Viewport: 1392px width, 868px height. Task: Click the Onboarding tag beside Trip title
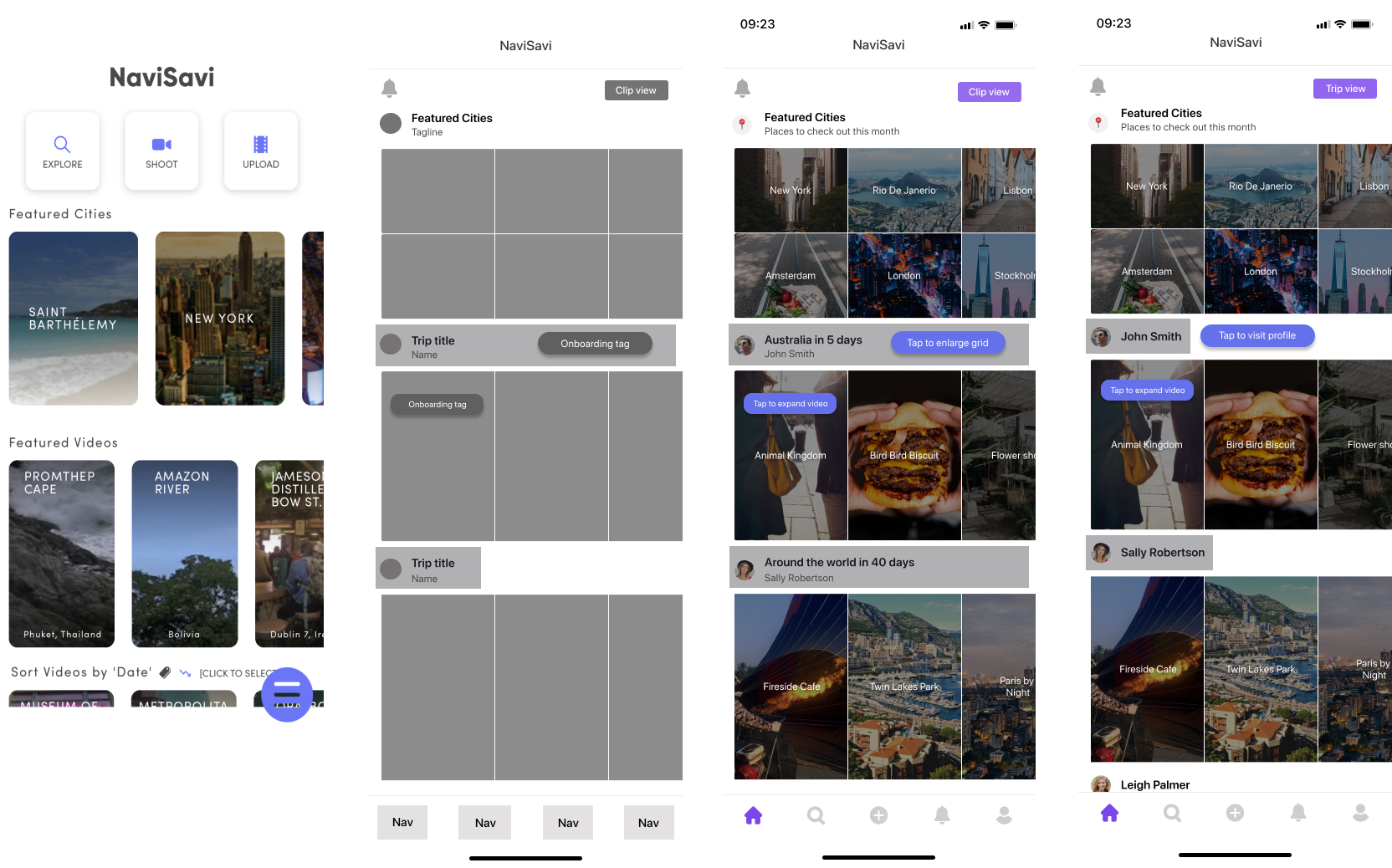[x=595, y=344]
